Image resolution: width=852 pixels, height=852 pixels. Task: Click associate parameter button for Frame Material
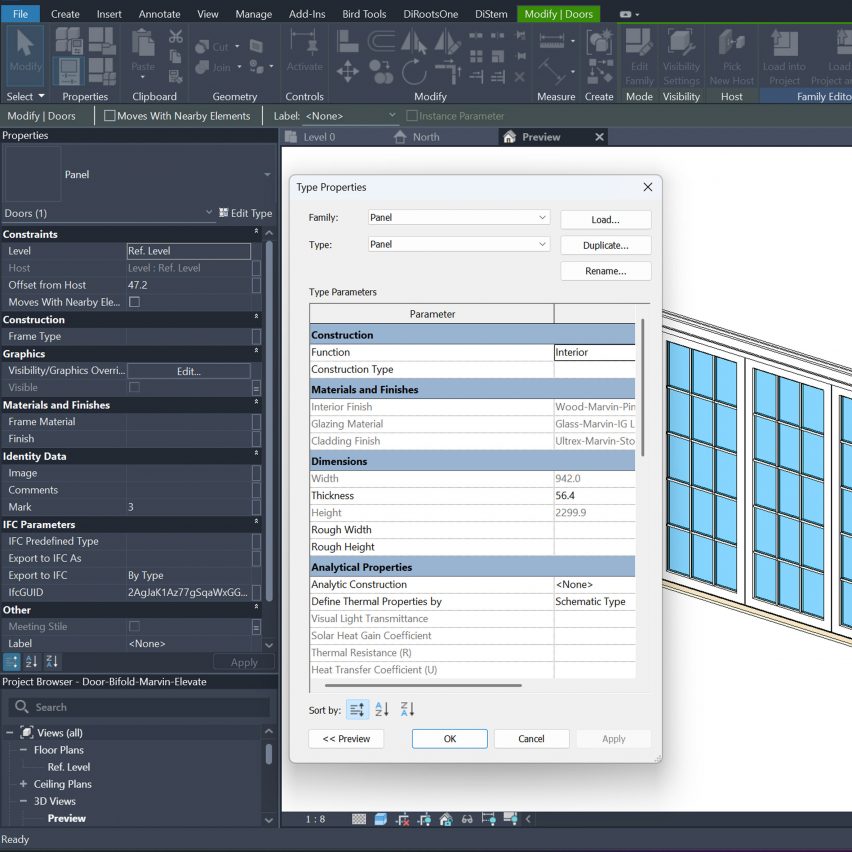[x=256, y=422]
